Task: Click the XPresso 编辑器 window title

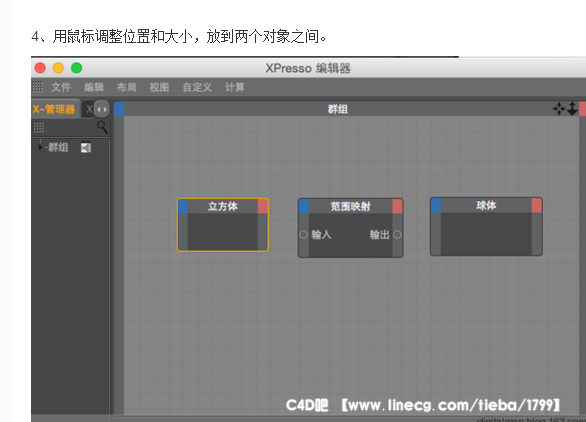Action: (x=308, y=68)
